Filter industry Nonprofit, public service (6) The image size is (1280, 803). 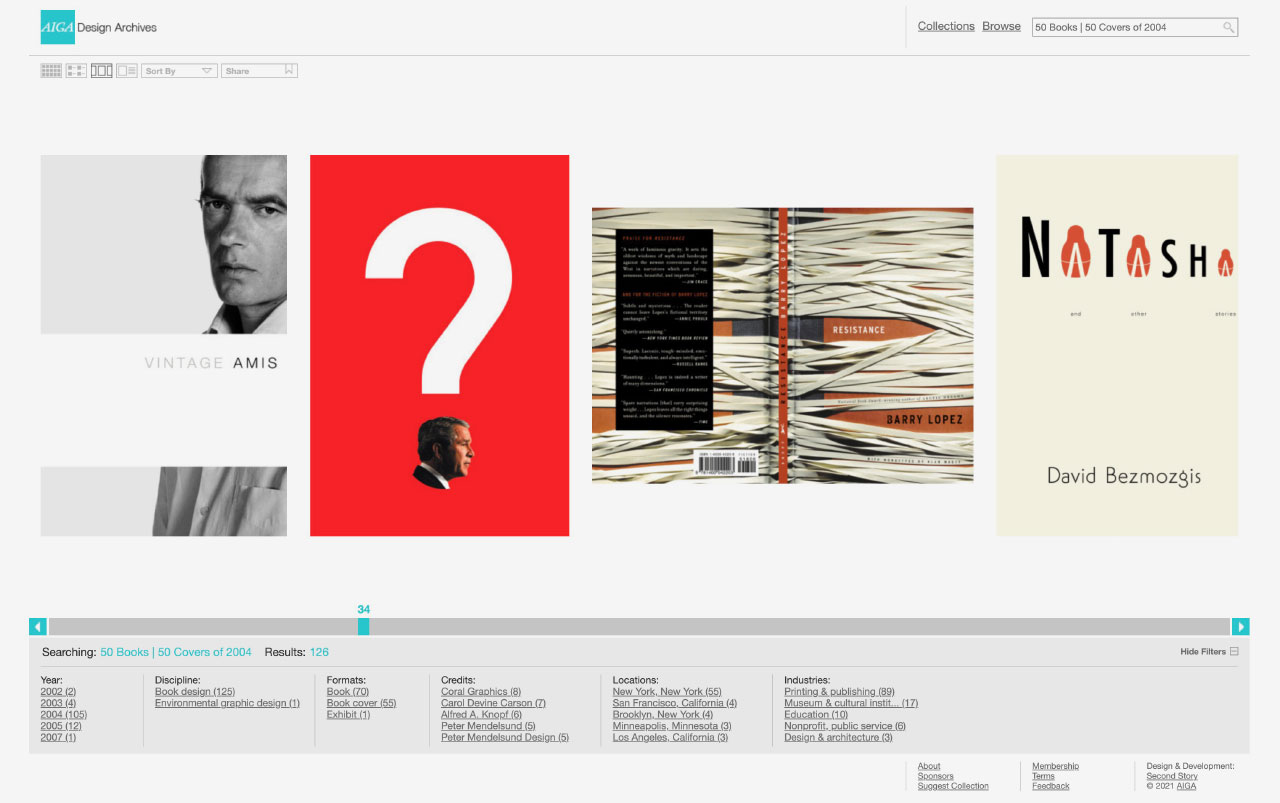point(845,726)
